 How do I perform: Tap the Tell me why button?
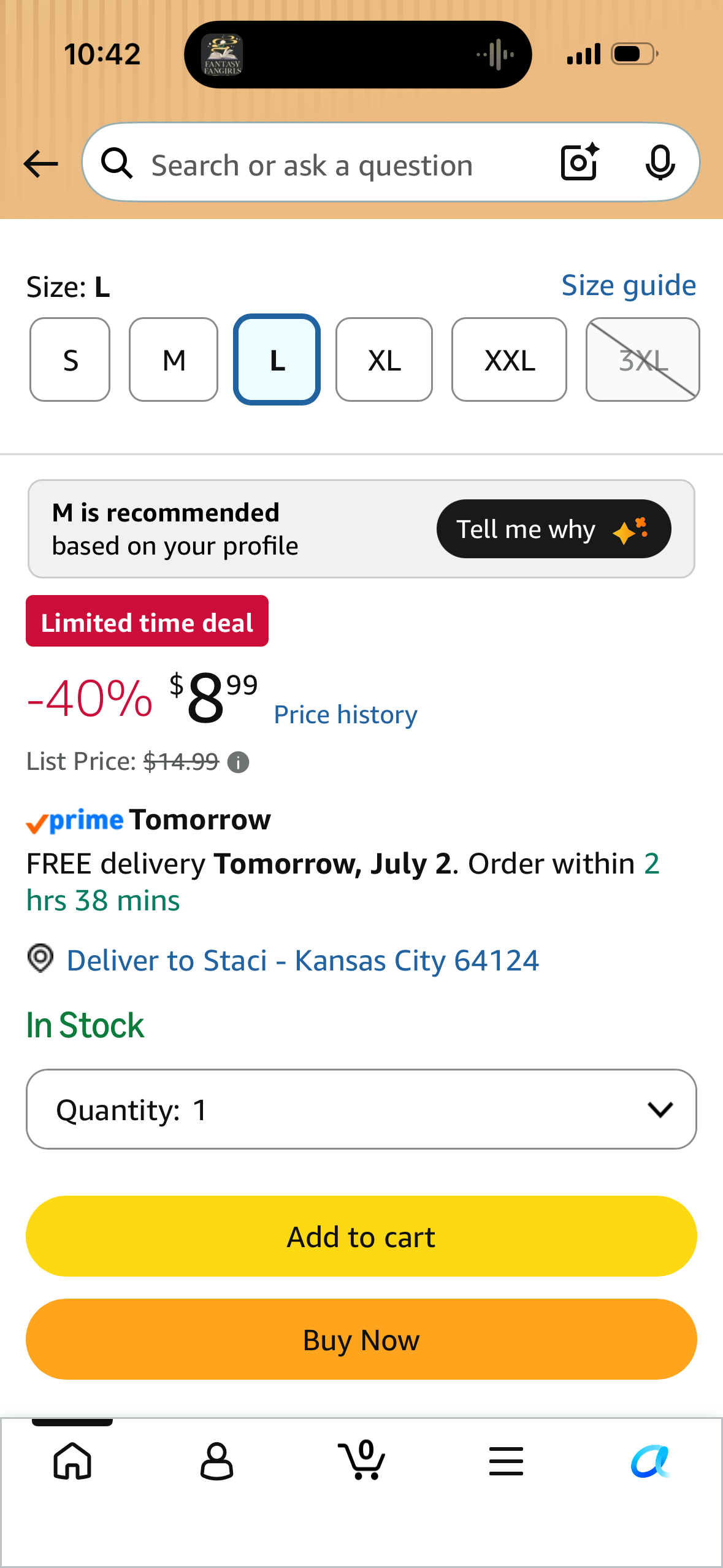pyautogui.click(x=554, y=529)
